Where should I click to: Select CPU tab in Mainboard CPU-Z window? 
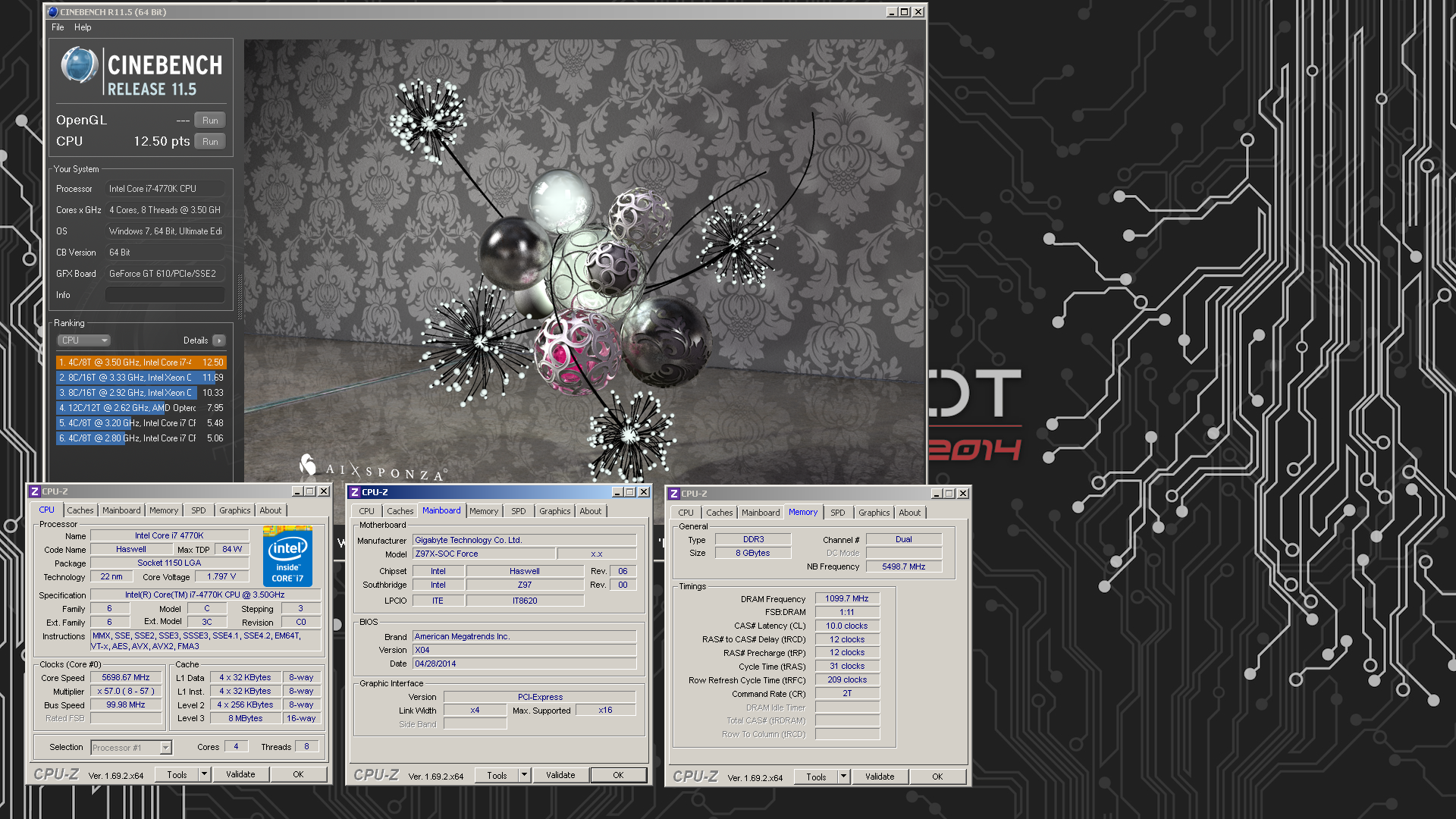[367, 511]
